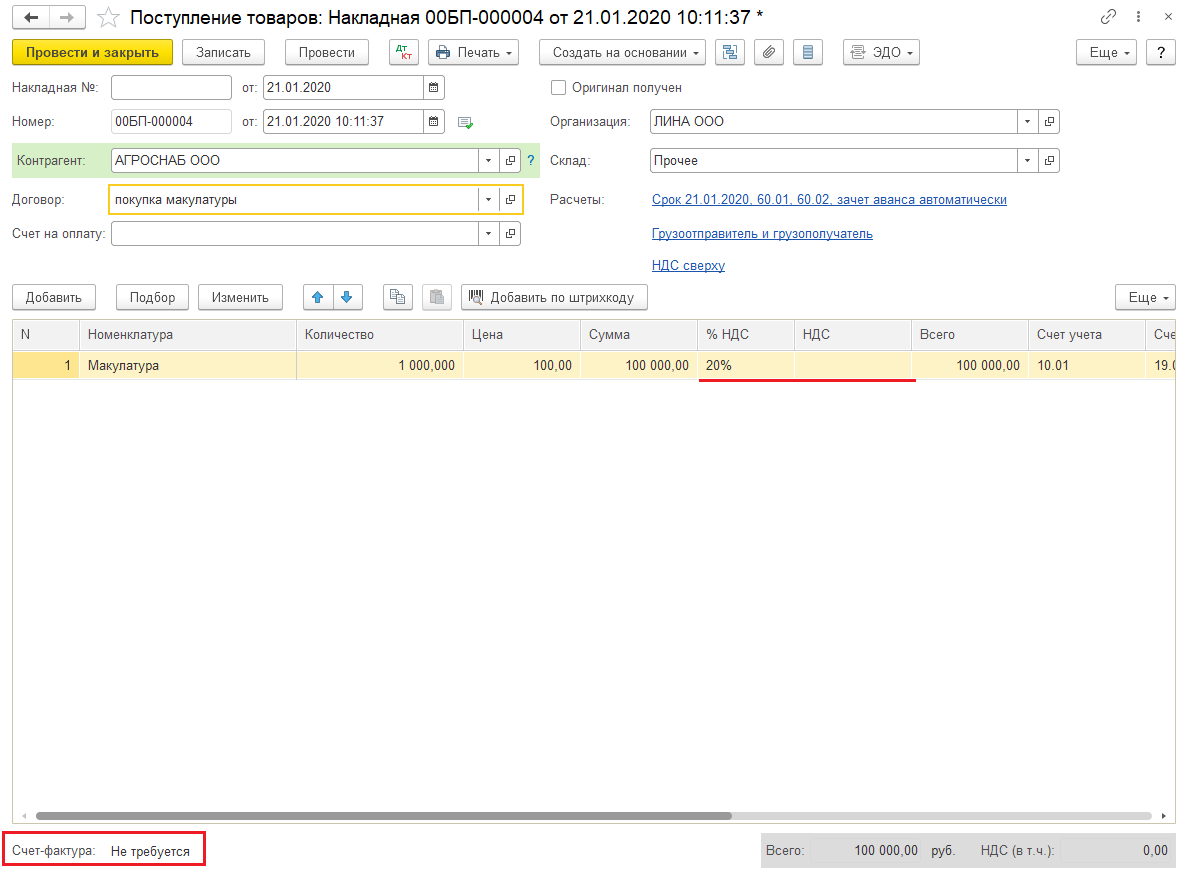Image resolution: width=1195 pixels, height=880 pixels.
Task: Open the Создать на основании menu
Action: point(622,53)
